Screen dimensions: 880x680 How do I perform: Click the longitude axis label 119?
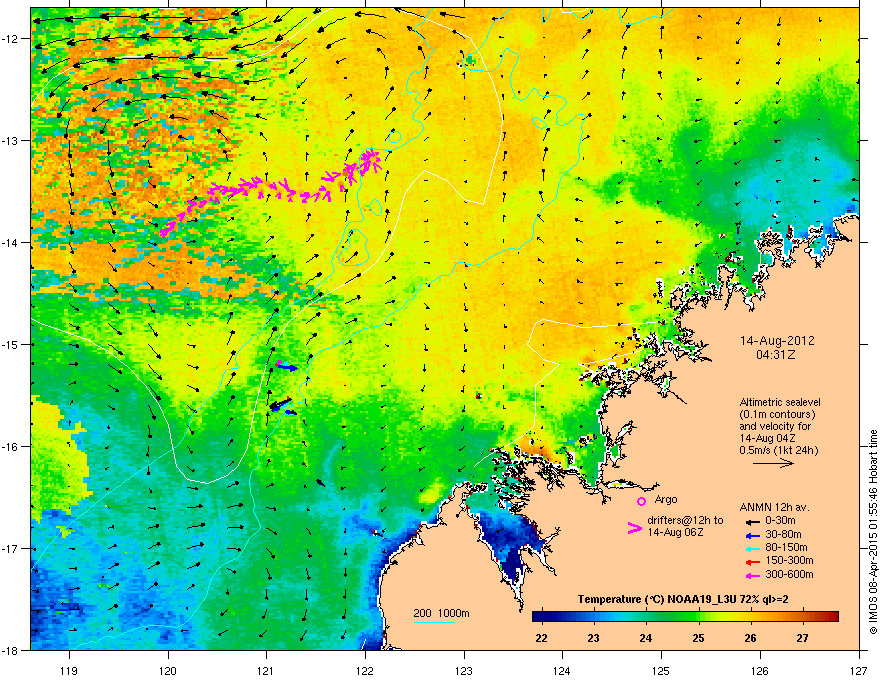[69, 670]
